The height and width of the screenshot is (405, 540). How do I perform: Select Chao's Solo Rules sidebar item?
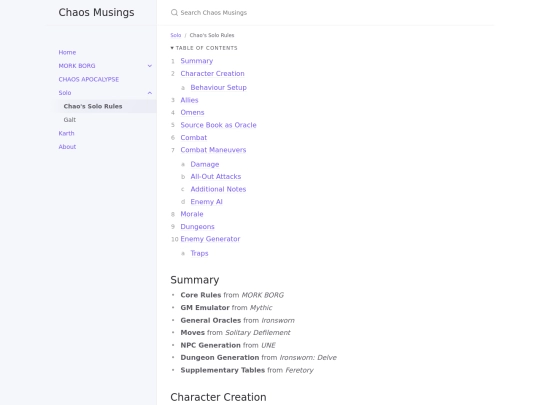point(106,106)
